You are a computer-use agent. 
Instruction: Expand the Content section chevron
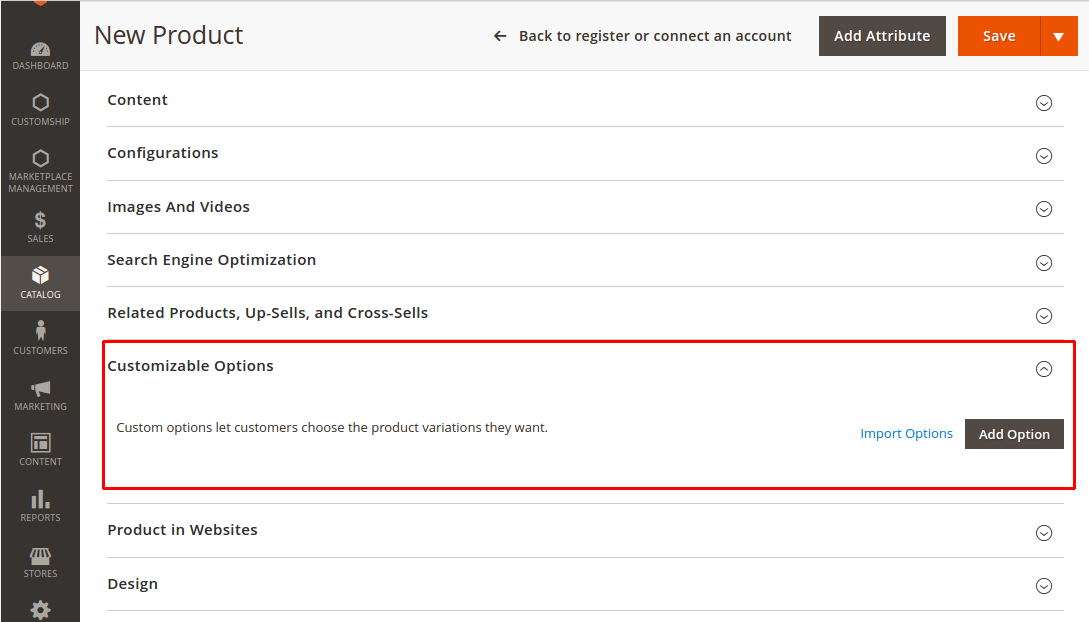(1043, 103)
